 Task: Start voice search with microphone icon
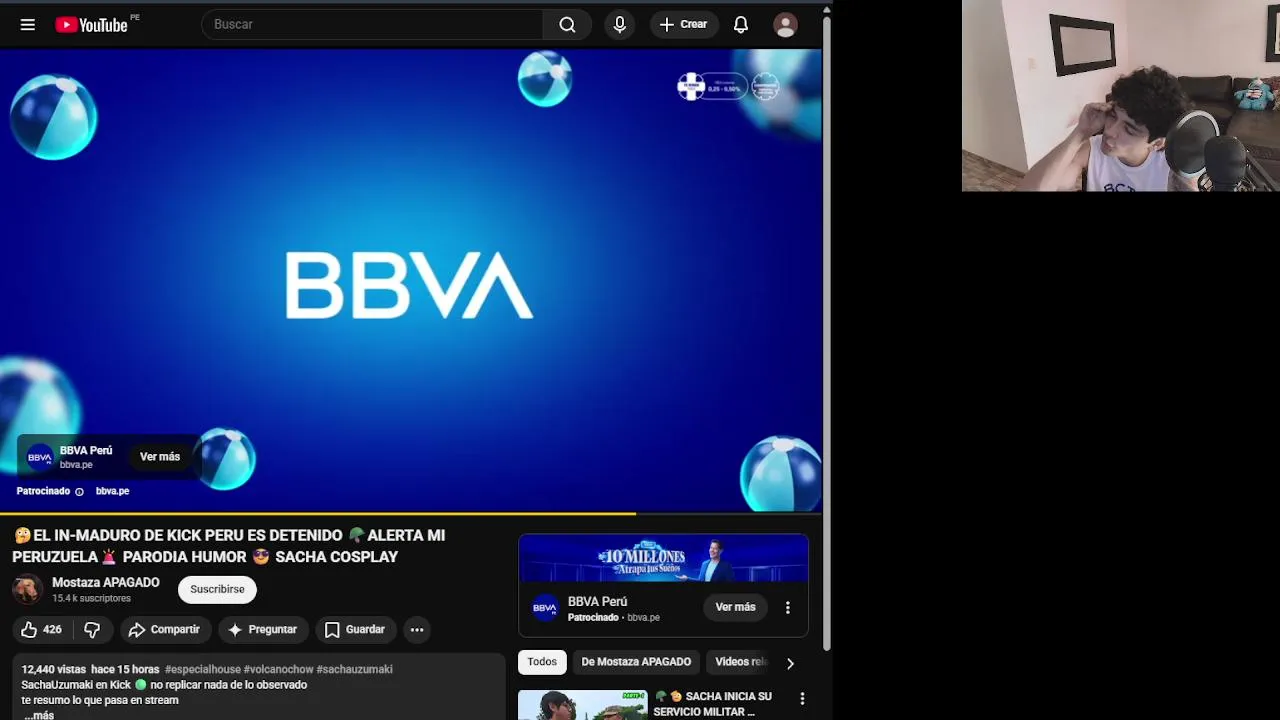pyautogui.click(x=619, y=25)
